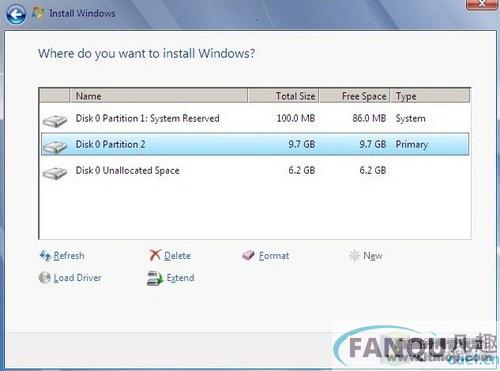This screenshot has width=500, height=371.
Task: Click the pink eraser Format icon
Action: (x=248, y=255)
